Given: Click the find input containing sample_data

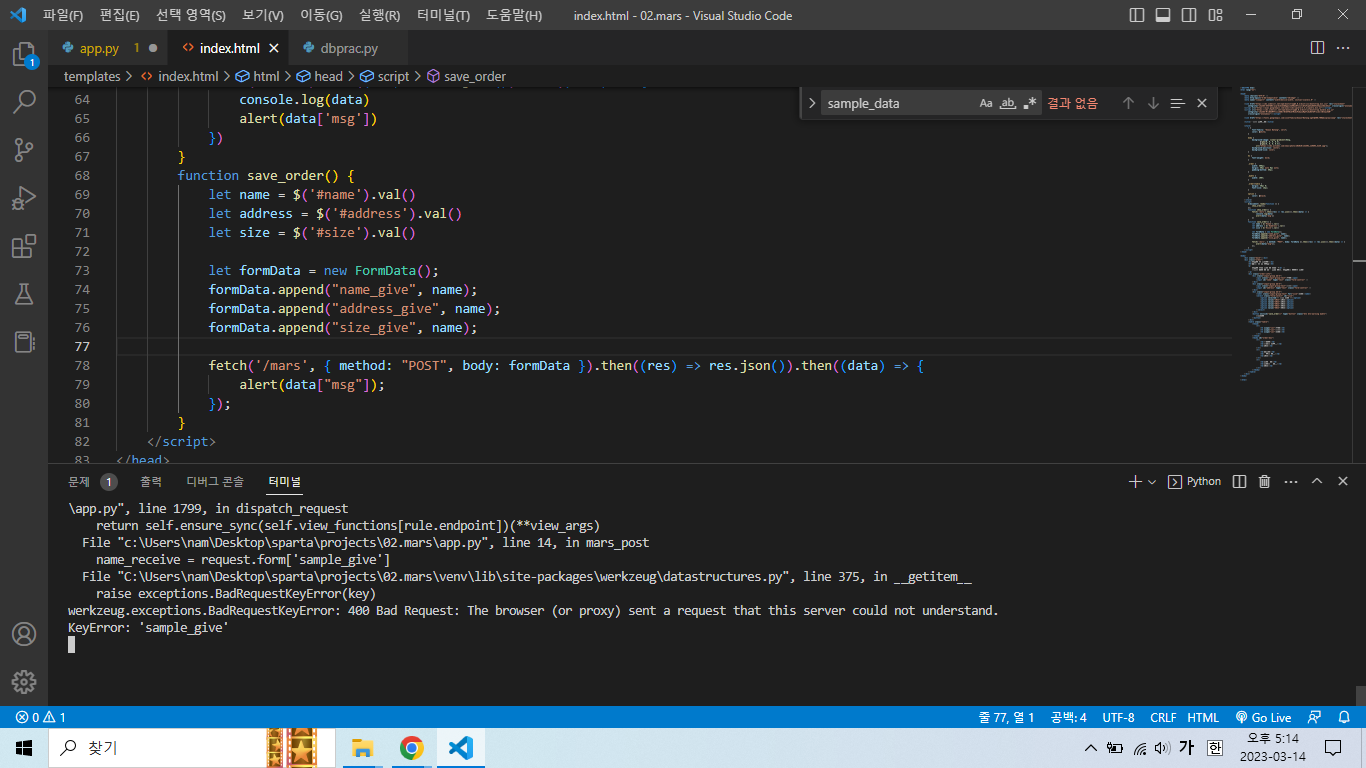Looking at the screenshot, I should tap(898, 103).
